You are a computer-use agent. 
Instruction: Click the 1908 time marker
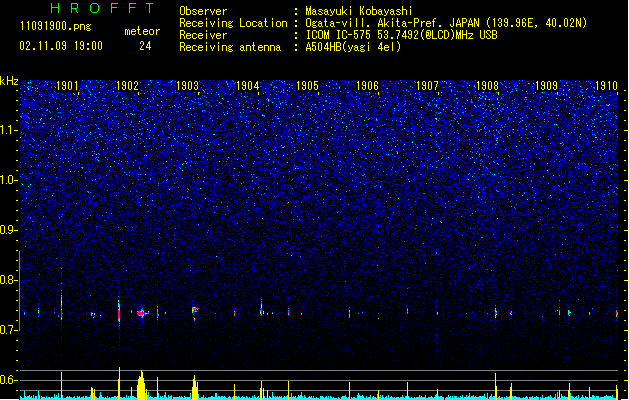(487, 86)
